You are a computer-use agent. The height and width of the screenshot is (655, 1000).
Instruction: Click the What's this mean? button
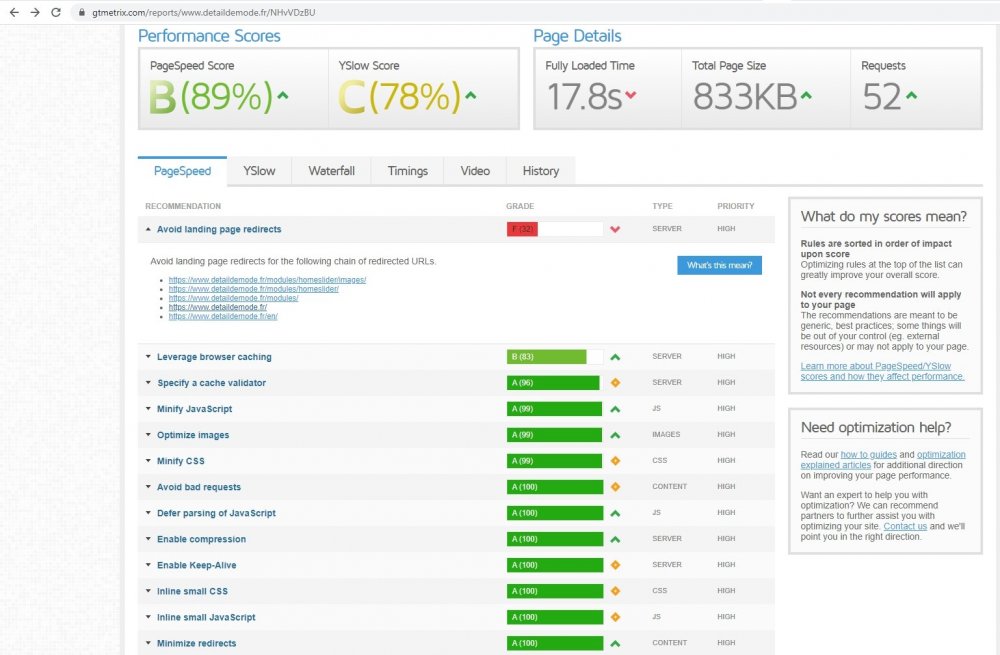[x=719, y=265]
